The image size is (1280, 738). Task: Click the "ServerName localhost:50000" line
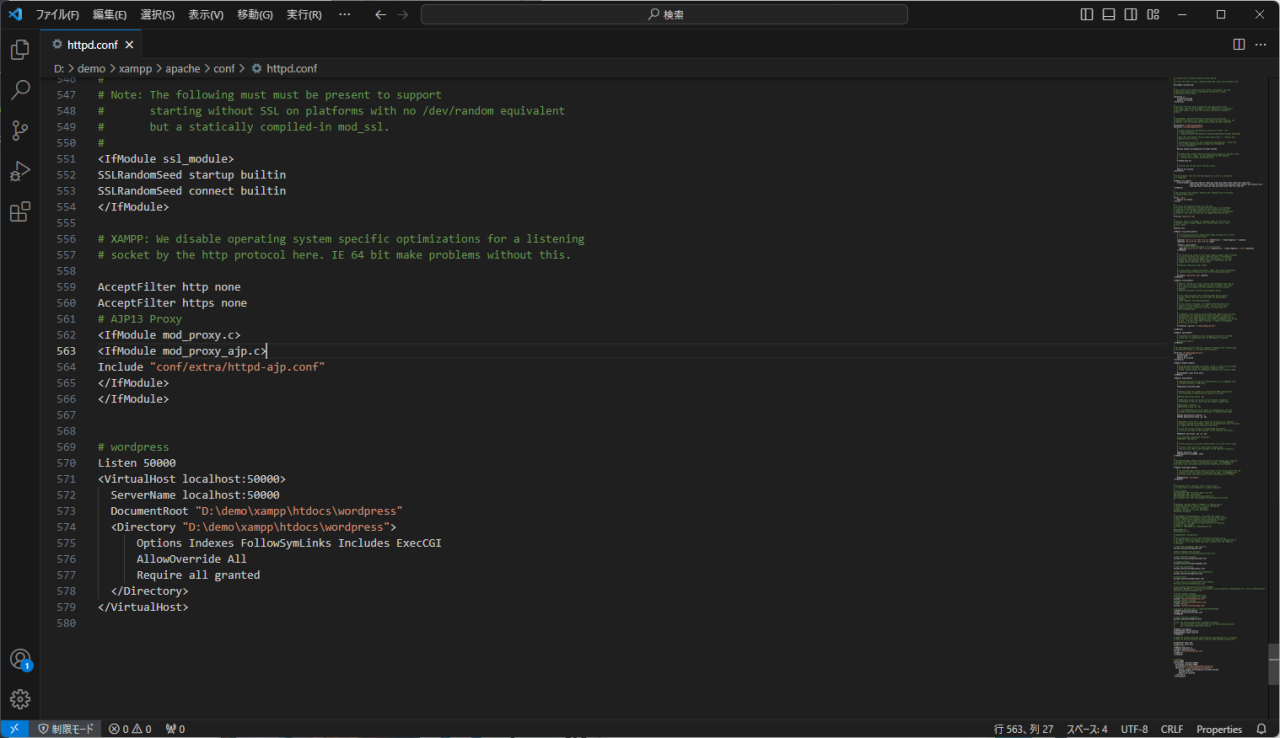pos(195,495)
